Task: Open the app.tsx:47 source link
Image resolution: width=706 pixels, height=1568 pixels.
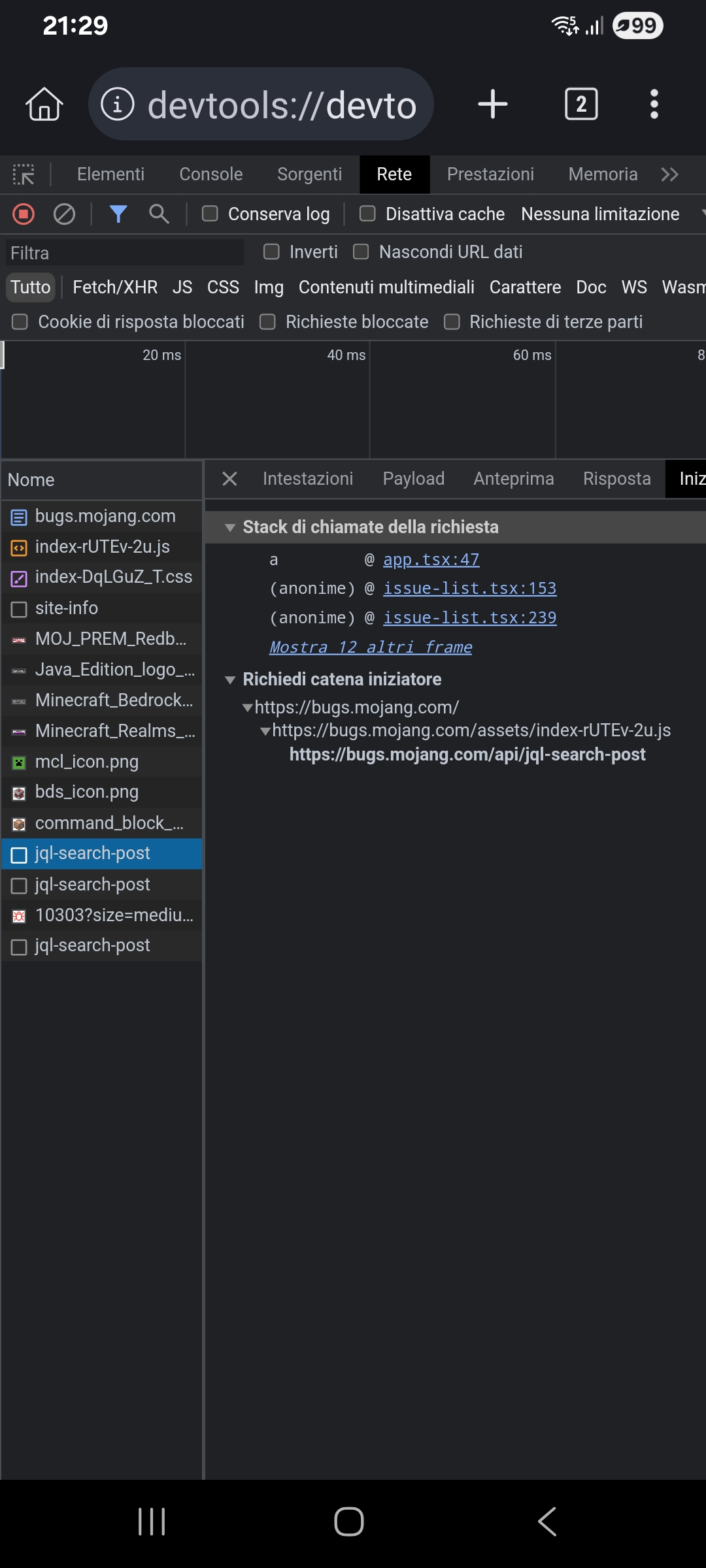Action: (431, 560)
